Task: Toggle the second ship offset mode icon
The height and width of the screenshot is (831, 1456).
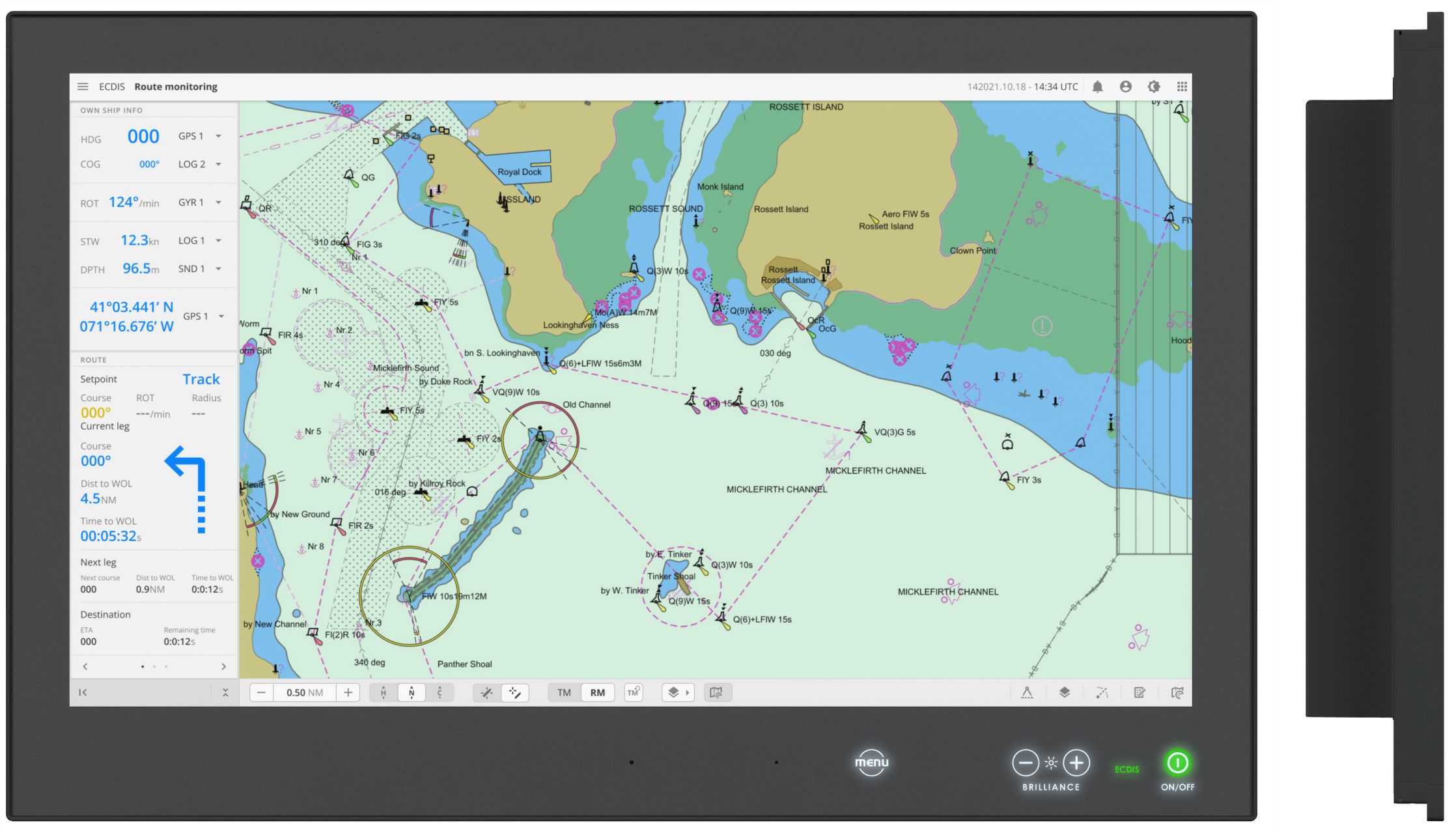Action: coord(514,692)
